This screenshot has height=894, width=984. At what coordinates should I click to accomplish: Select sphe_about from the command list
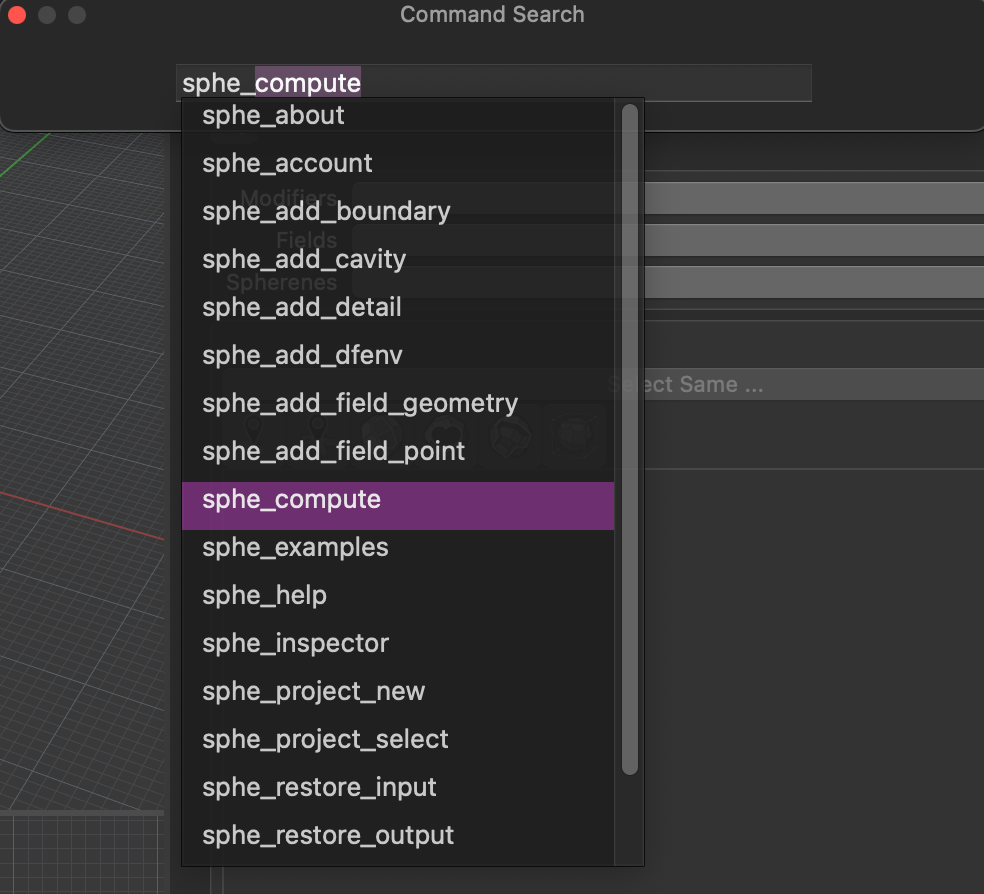coord(273,116)
